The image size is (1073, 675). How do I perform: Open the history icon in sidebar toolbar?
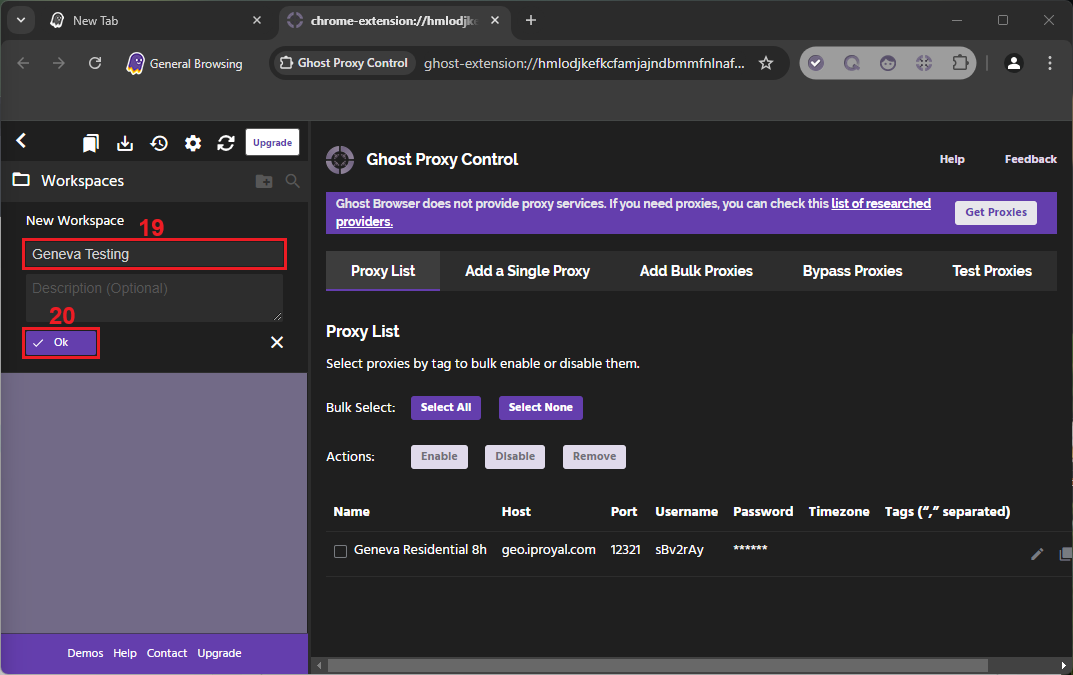(x=159, y=143)
